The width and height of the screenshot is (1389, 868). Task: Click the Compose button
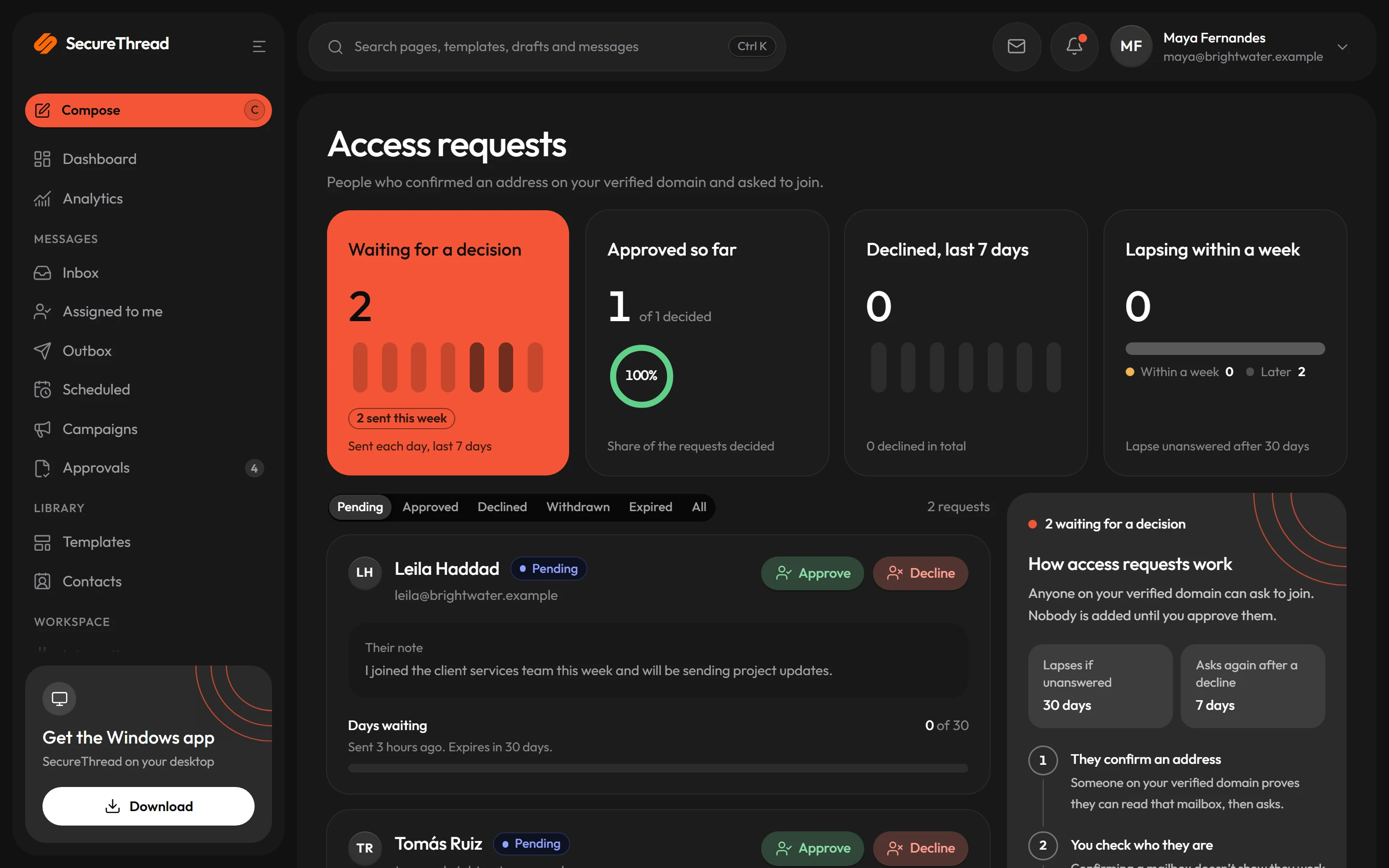(148, 110)
